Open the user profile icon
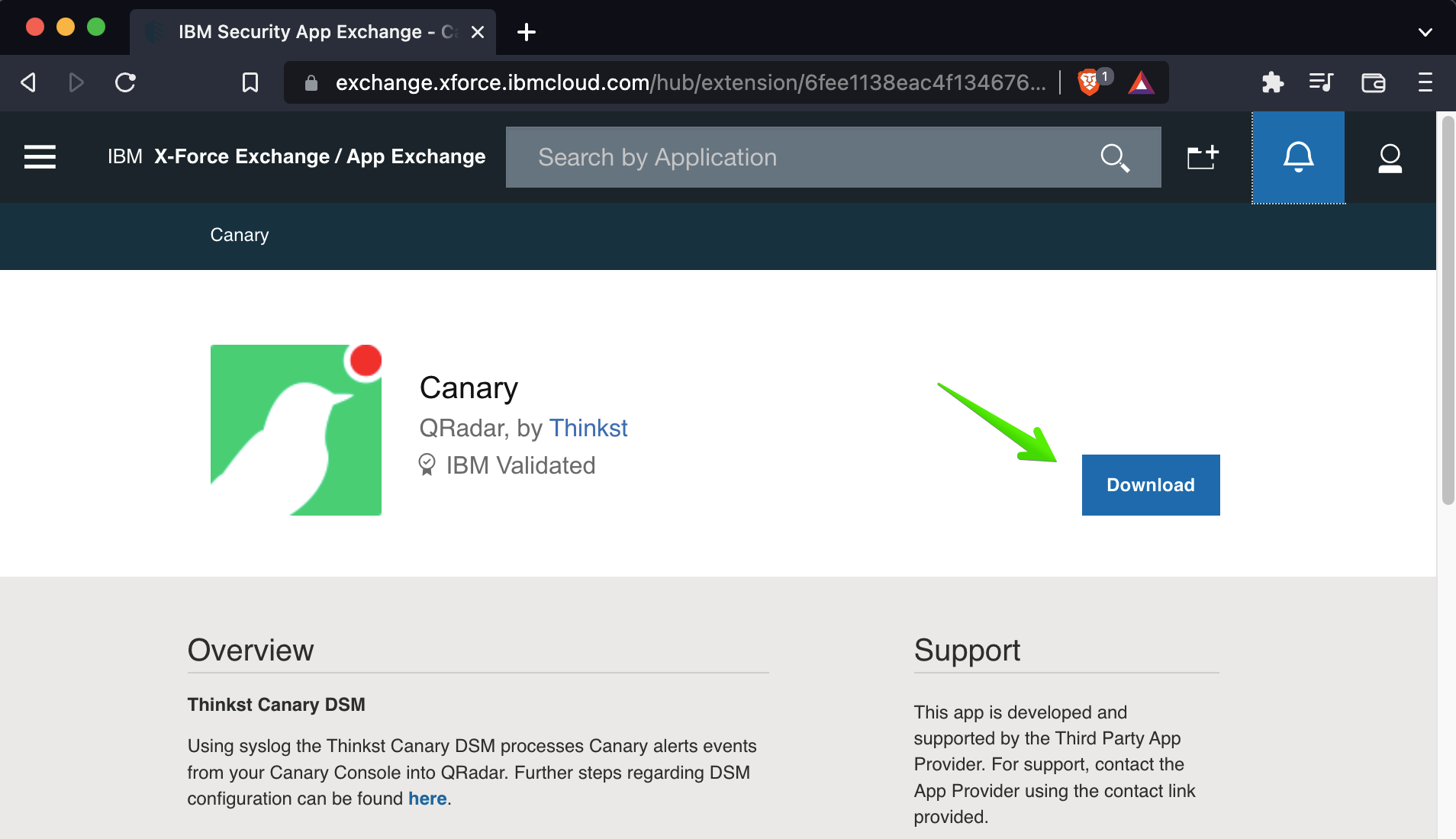 coord(1390,158)
